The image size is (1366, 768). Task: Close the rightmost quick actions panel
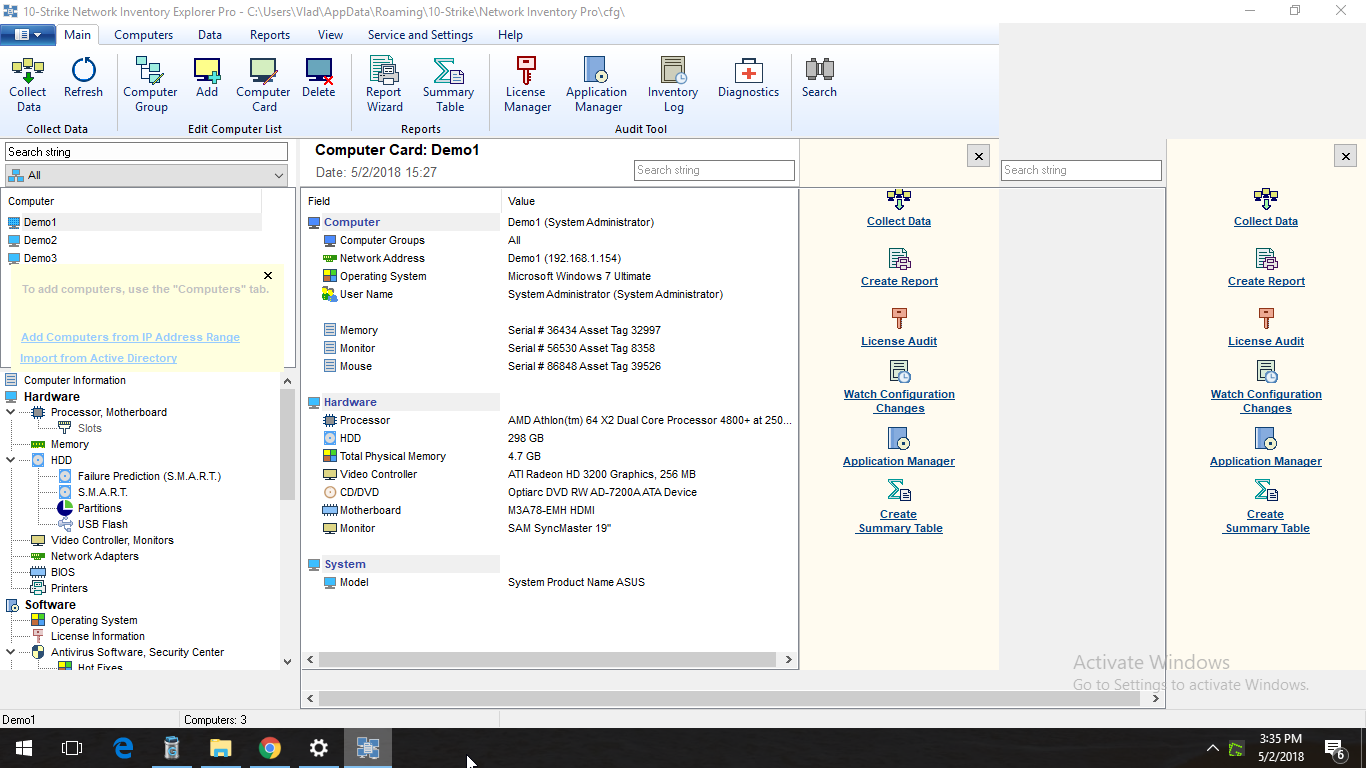tap(1346, 156)
